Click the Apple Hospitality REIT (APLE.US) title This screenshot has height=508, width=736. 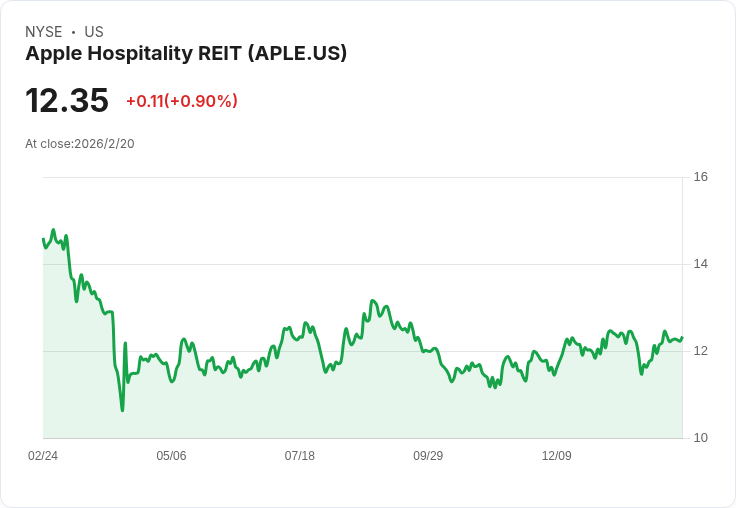click(186, 53)
